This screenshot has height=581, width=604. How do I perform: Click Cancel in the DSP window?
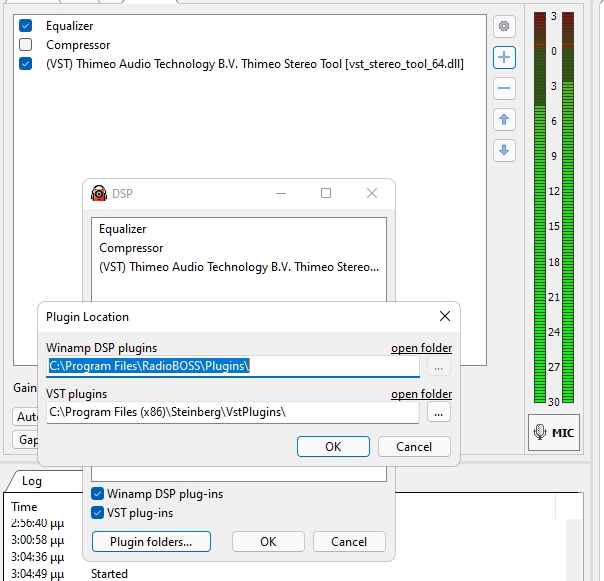tap(349, 541)
